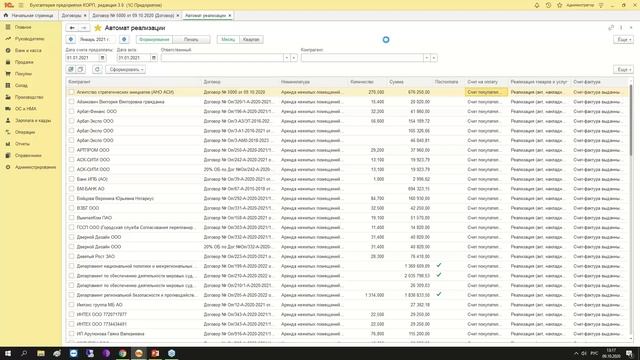Choose the Квартал period button

[251, 40]
